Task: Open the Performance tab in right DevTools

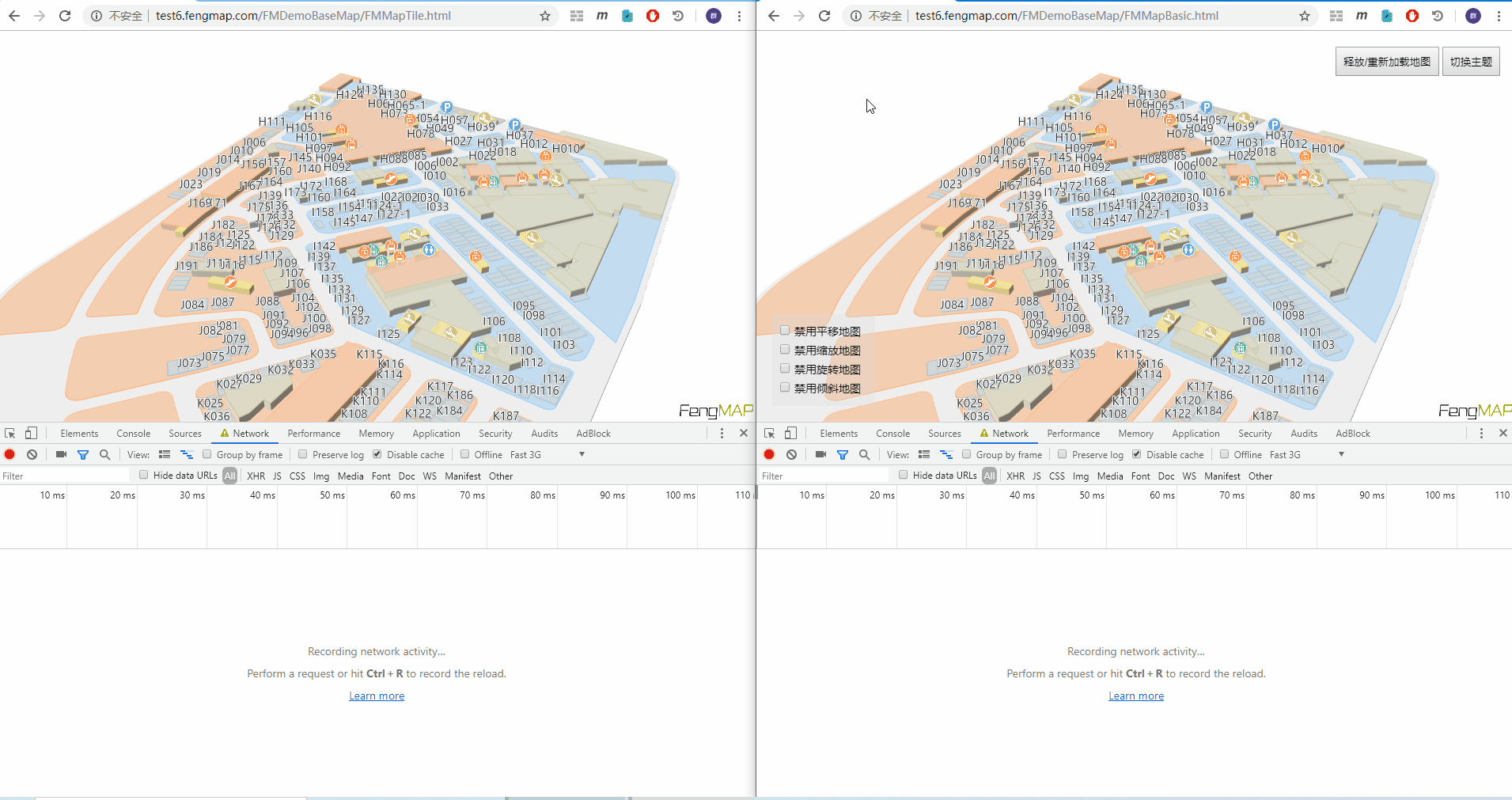Action: tap(1073, 433)
